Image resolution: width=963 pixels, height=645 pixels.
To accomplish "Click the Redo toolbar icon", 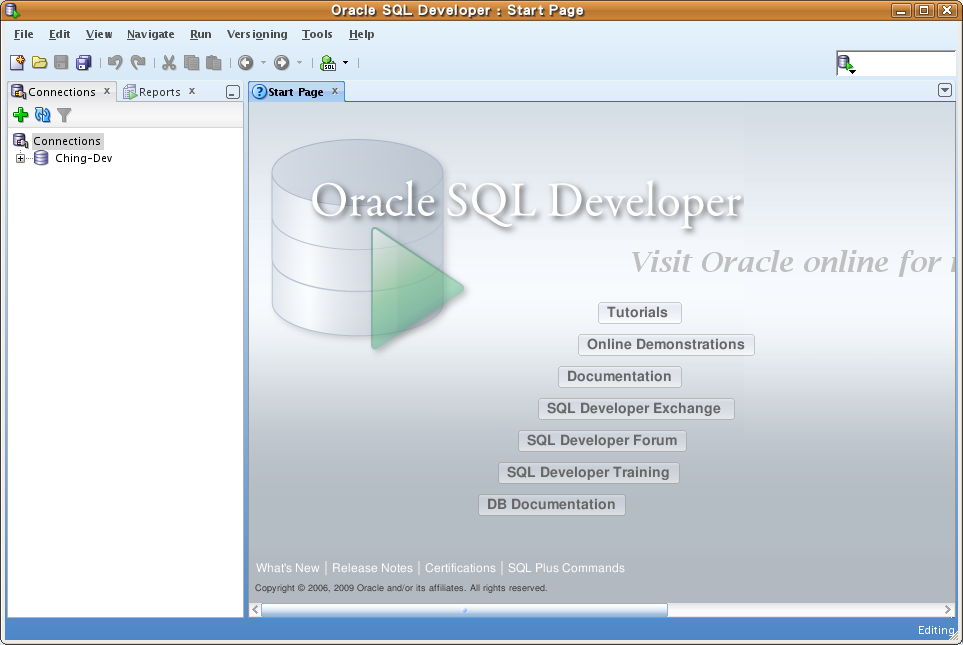I will click(x=138, y=63).
